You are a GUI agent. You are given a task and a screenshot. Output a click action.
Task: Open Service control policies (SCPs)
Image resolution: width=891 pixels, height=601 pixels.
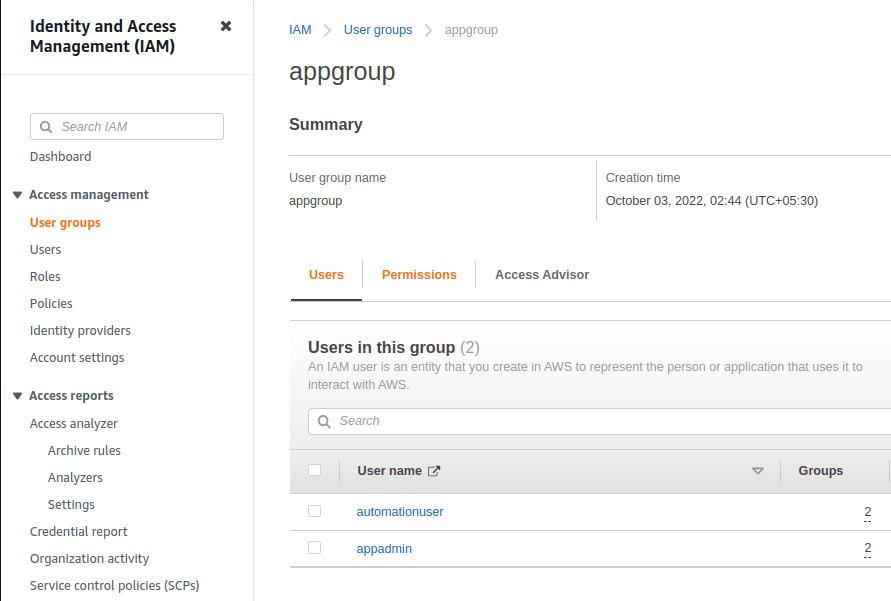point(114,586)
